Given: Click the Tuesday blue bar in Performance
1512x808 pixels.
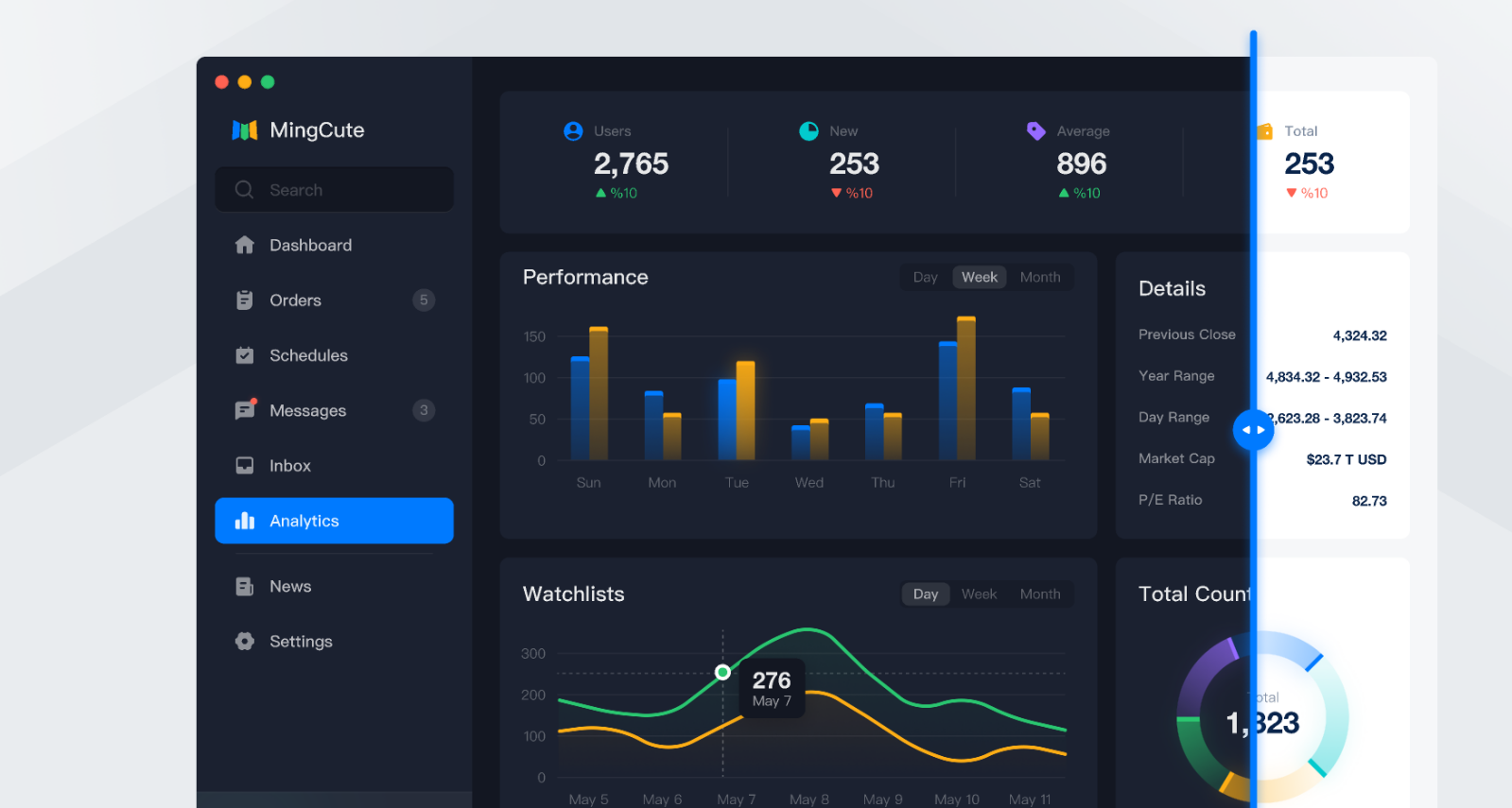Looking at the screenshot, I should coord(727,420).
